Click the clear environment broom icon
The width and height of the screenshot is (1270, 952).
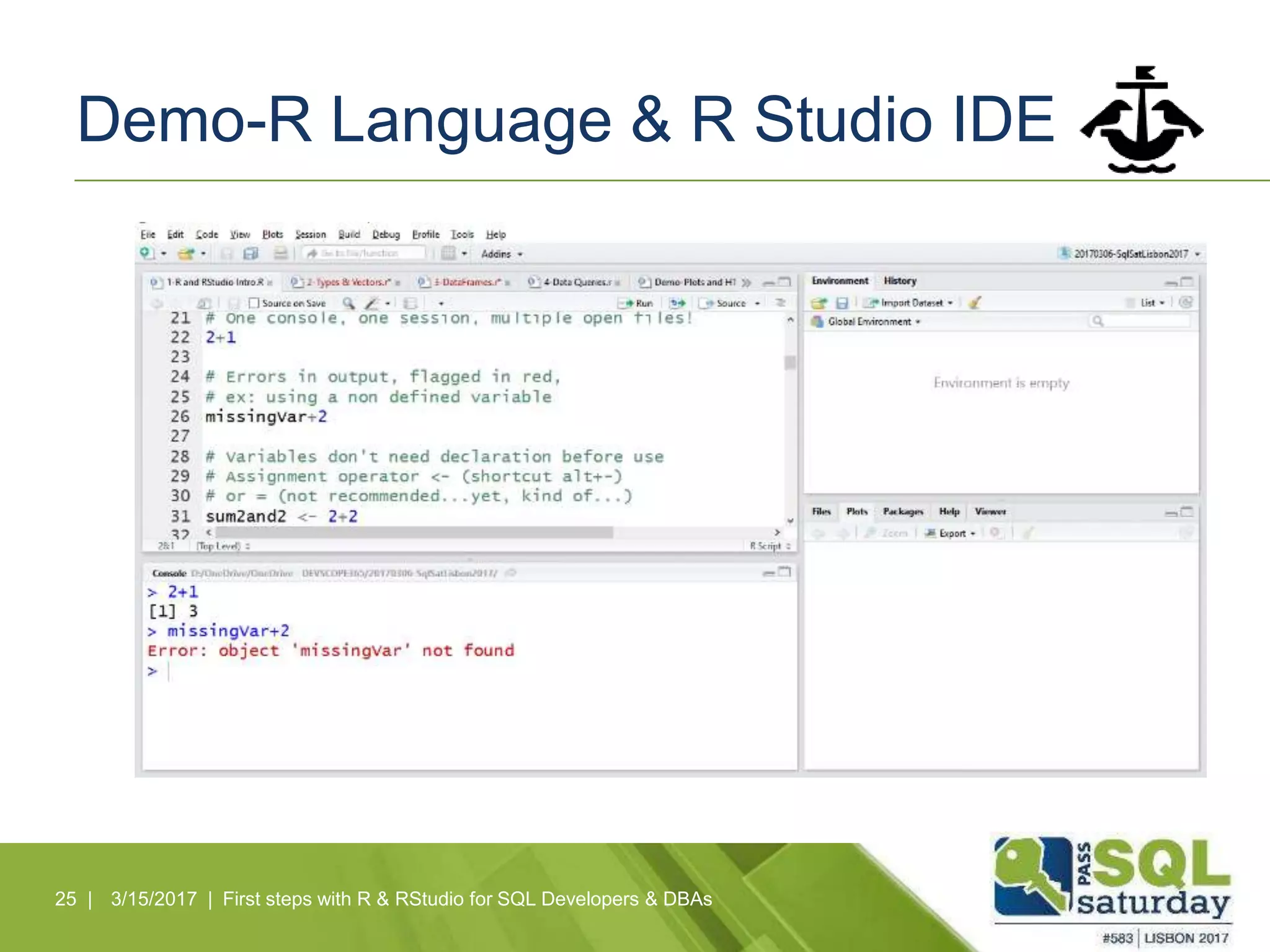pyautogui.click(x=975, y=302)
